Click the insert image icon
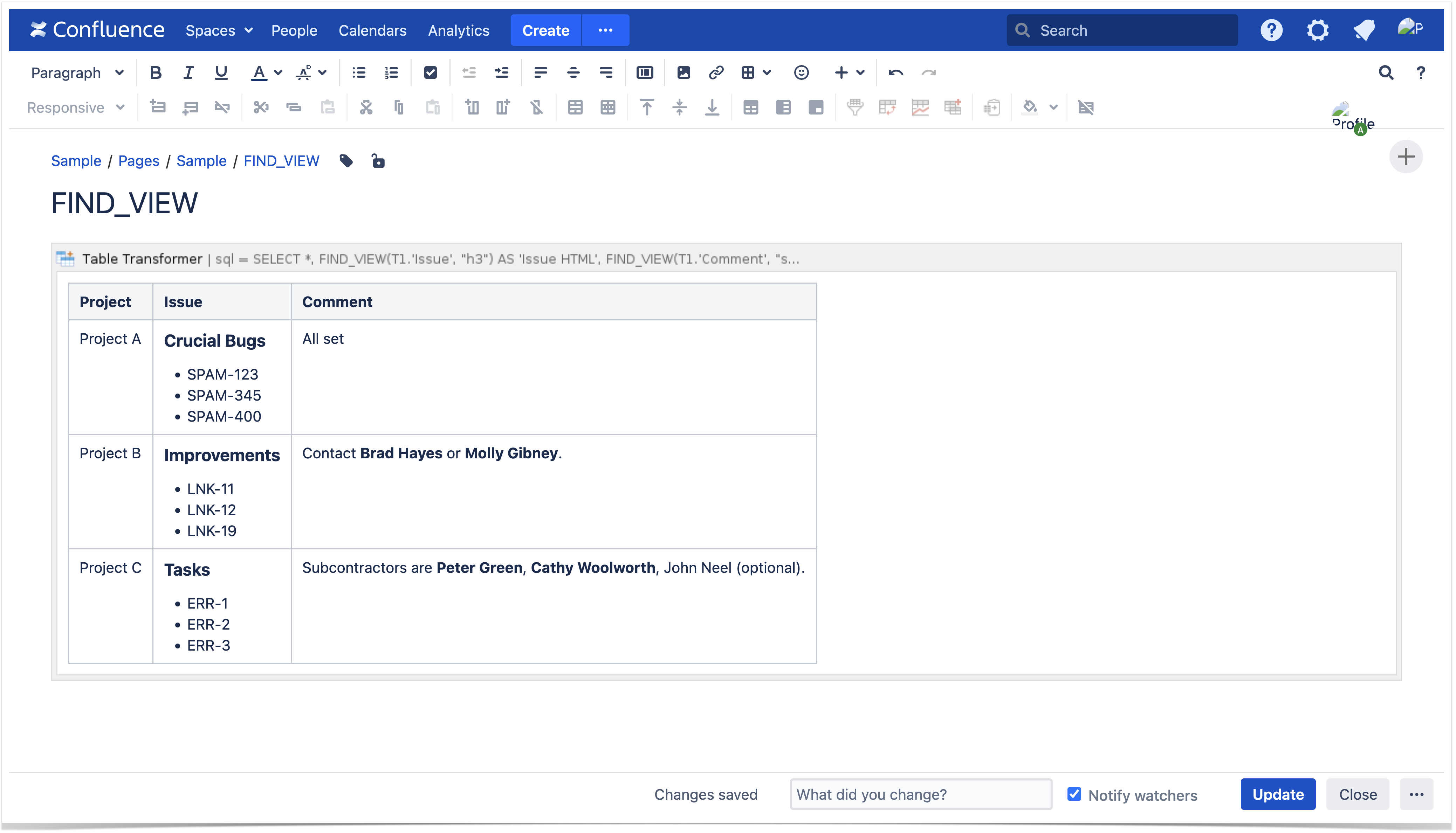The width and height of the screenshot is (1456, 833). pos(684,73)
